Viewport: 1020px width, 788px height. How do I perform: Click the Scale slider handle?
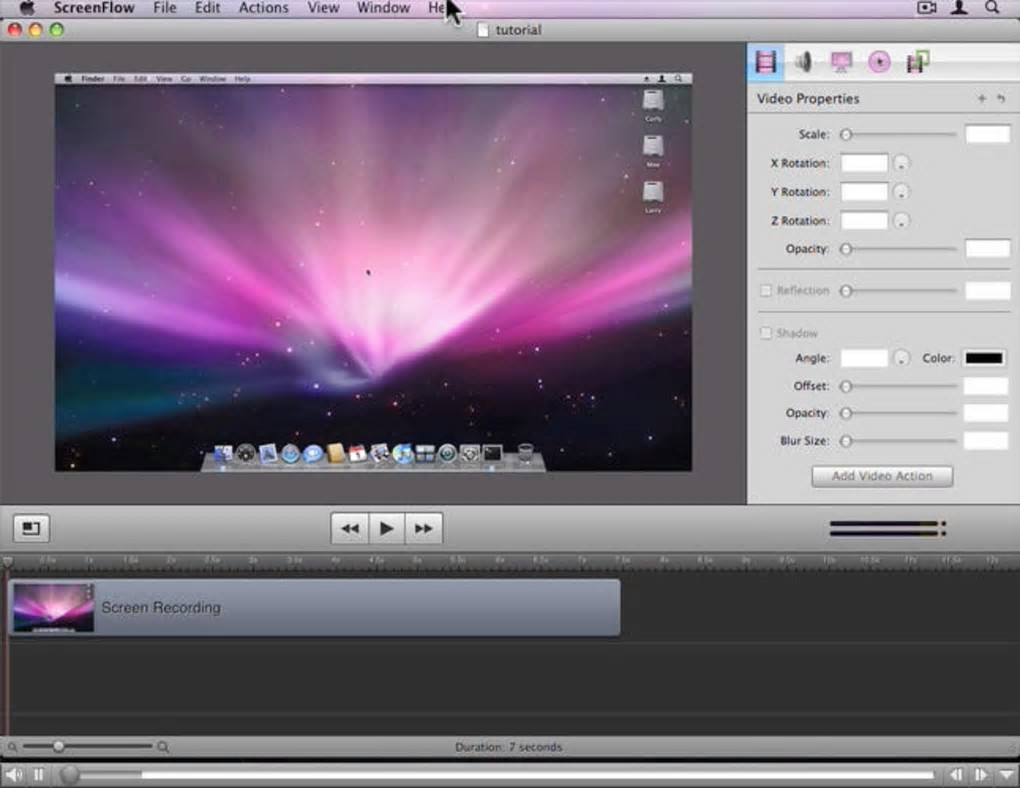pyautogui.click(x=846, y=134)
